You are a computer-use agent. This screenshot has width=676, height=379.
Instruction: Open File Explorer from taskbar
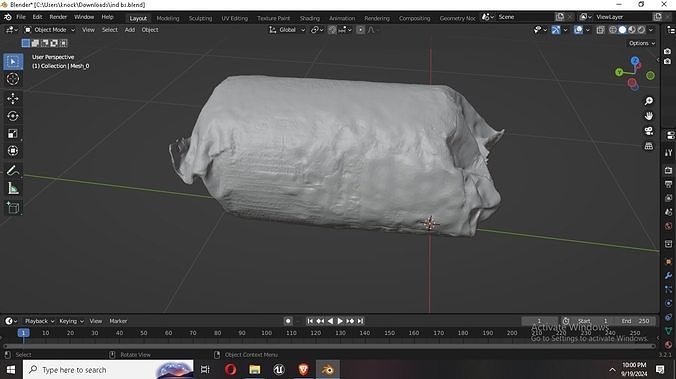click(x=254, y=370)
